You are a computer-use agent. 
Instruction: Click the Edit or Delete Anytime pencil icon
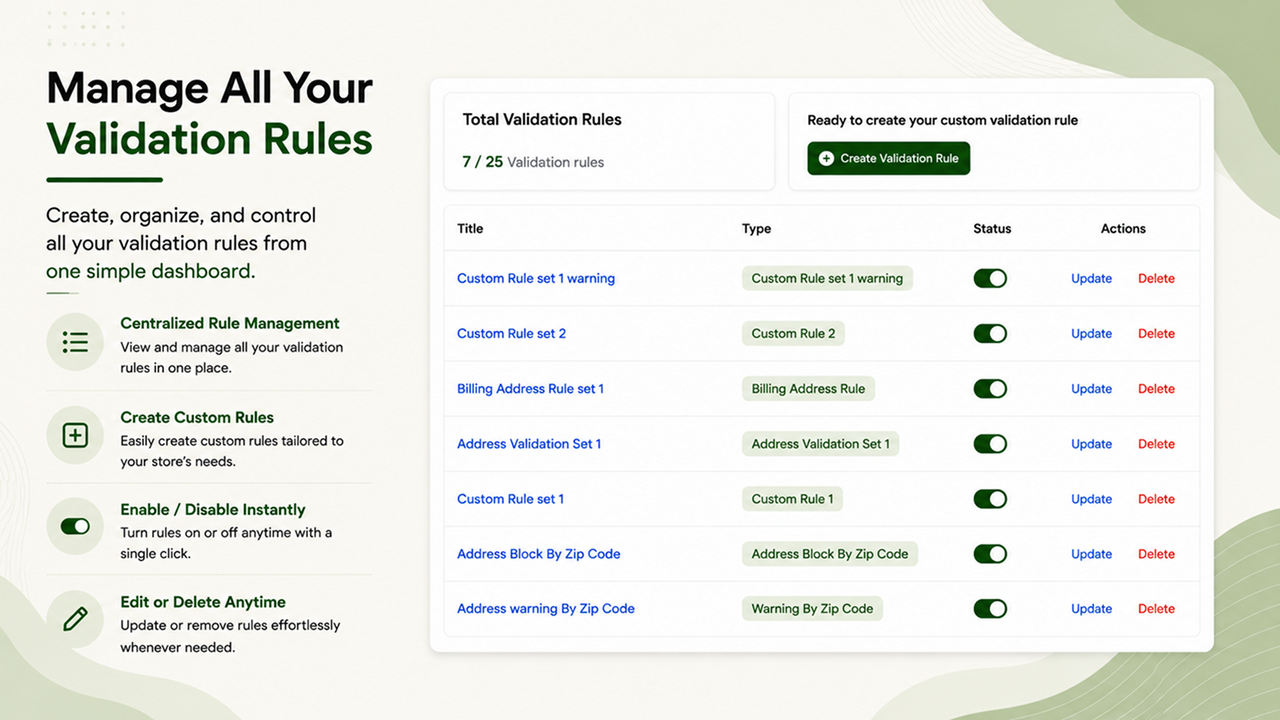(x=75, y=619)
